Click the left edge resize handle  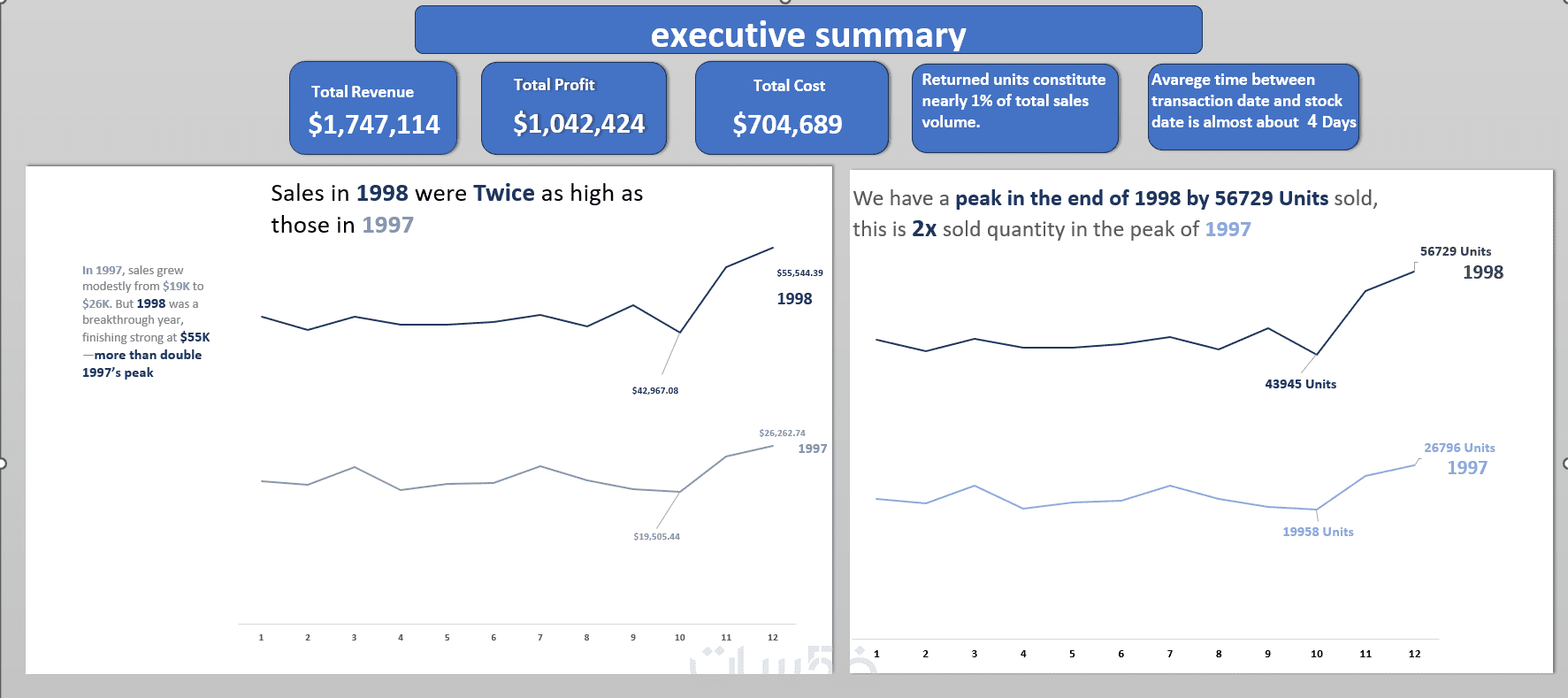pos(3,464)
